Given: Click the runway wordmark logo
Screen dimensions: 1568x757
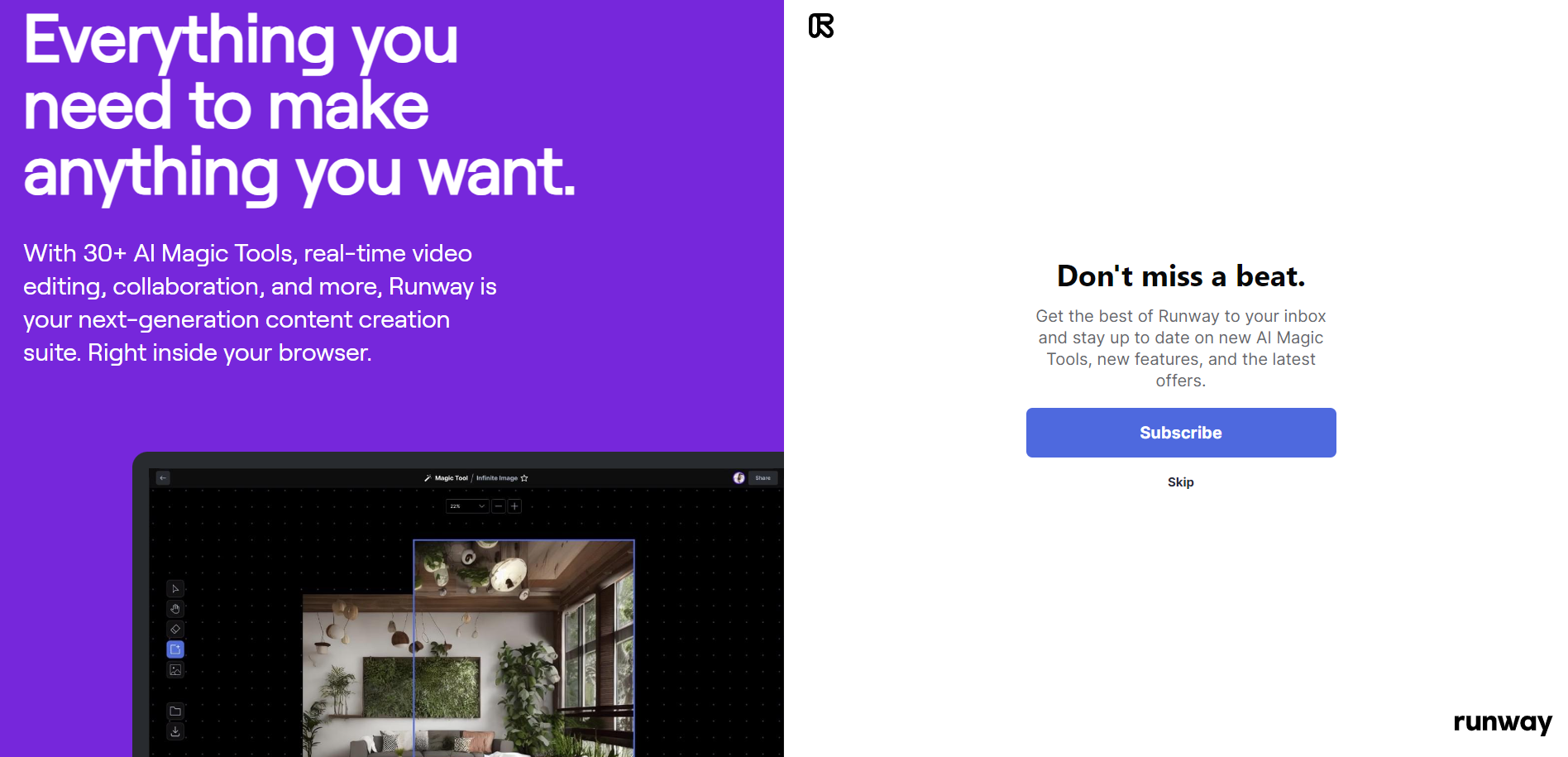Looking at the screenshot, I should (x=1503, y=722).
